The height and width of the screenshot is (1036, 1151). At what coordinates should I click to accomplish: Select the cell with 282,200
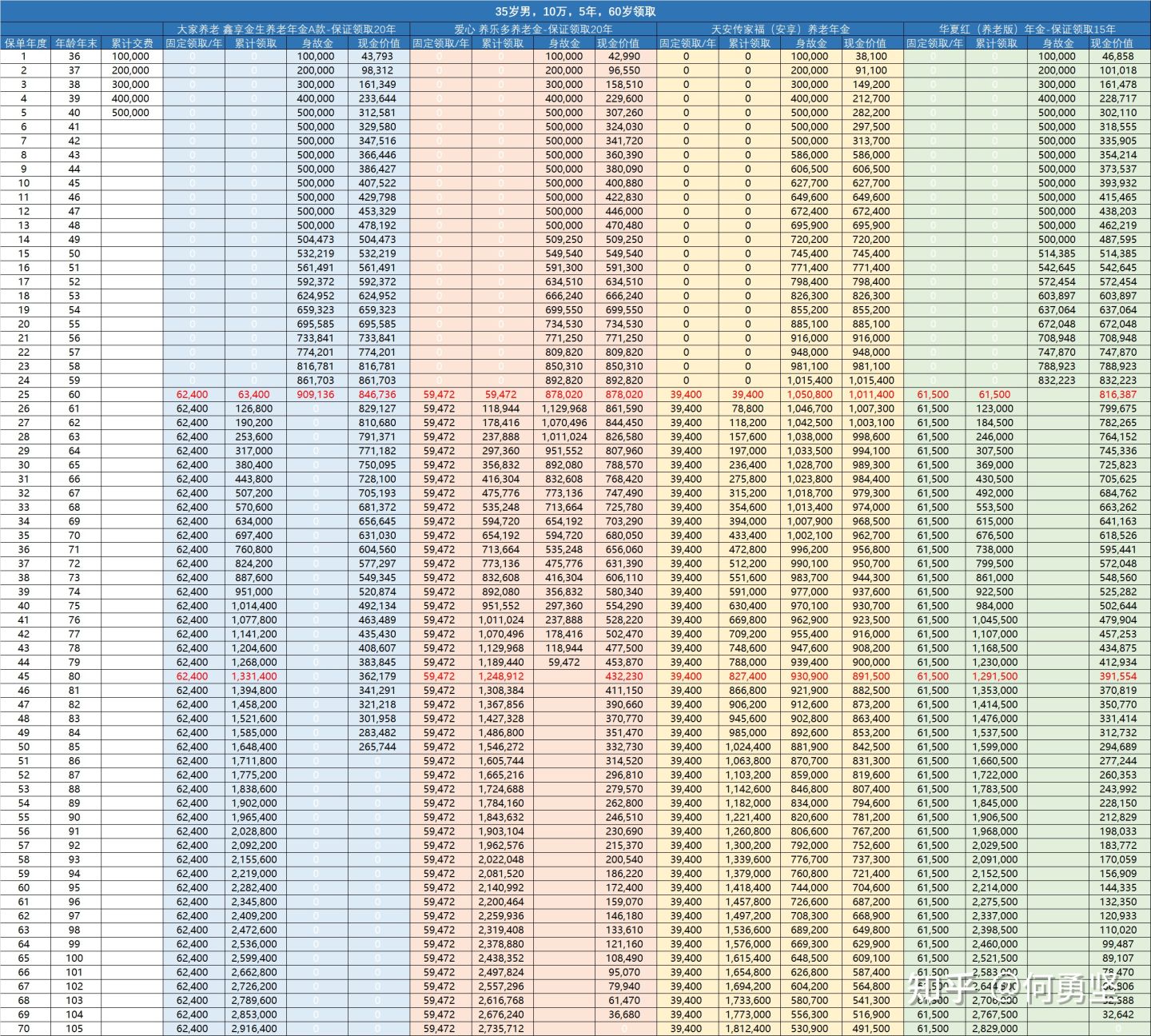871,113
